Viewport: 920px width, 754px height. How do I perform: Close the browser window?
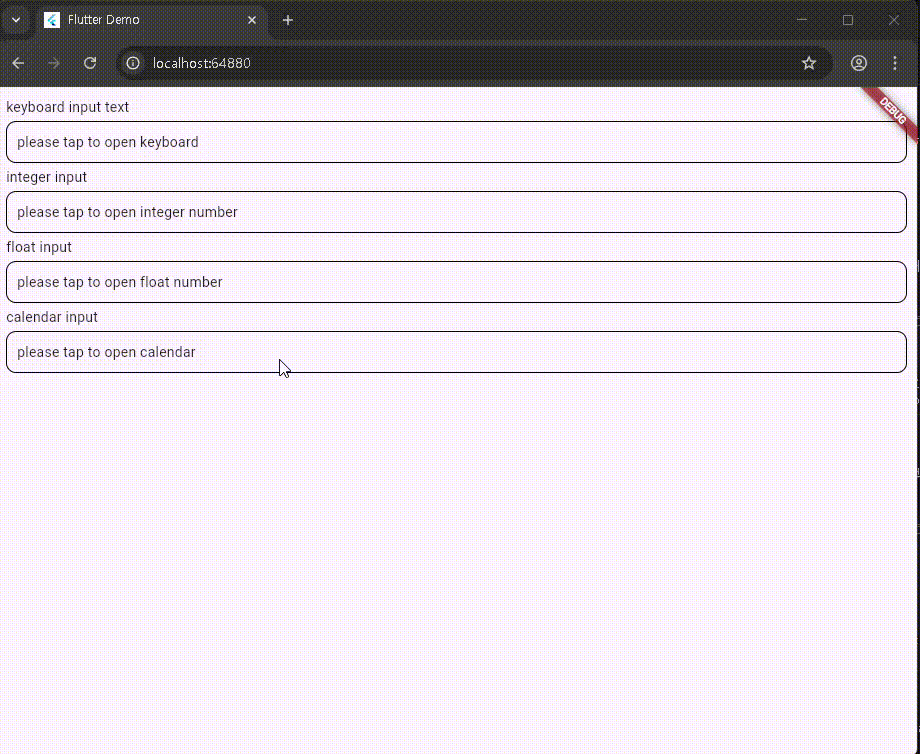[894, 20]
